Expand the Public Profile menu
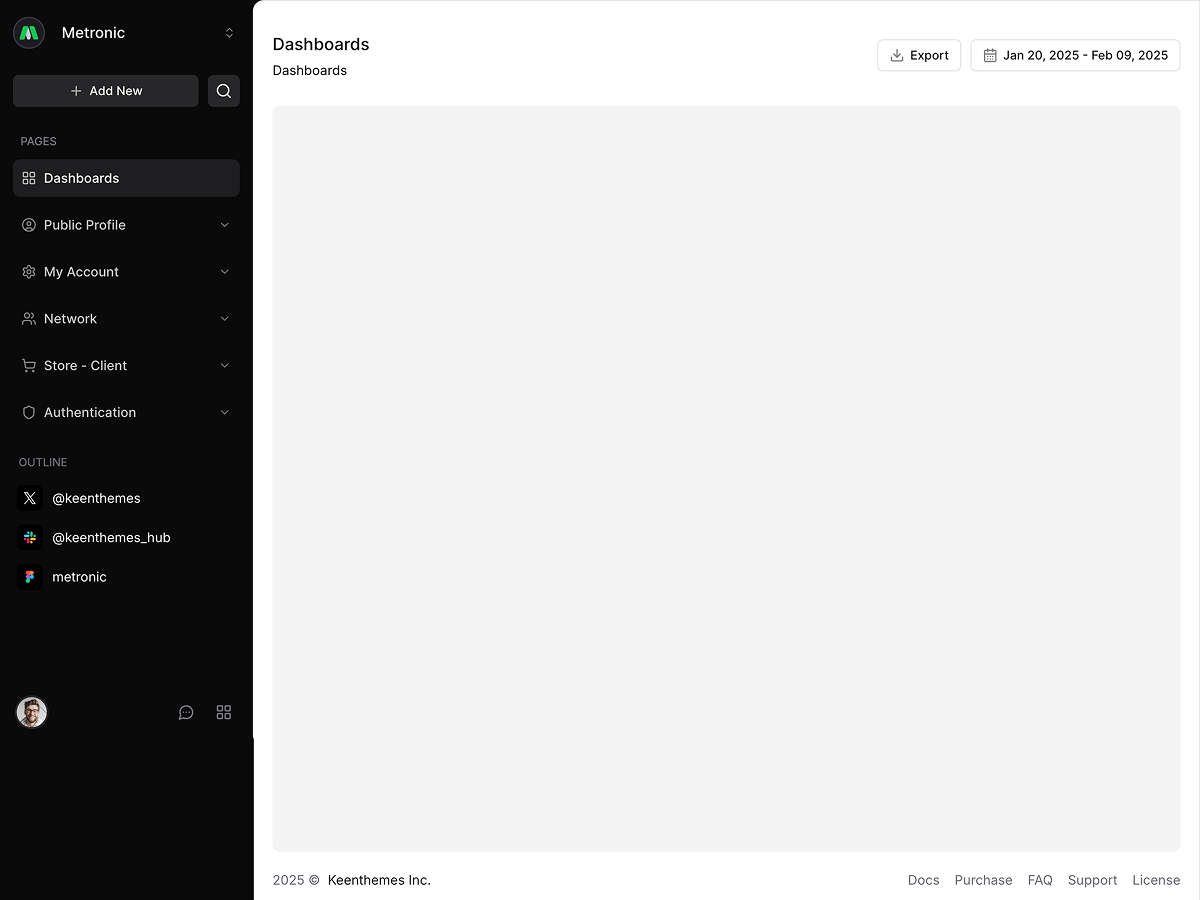 126,225
